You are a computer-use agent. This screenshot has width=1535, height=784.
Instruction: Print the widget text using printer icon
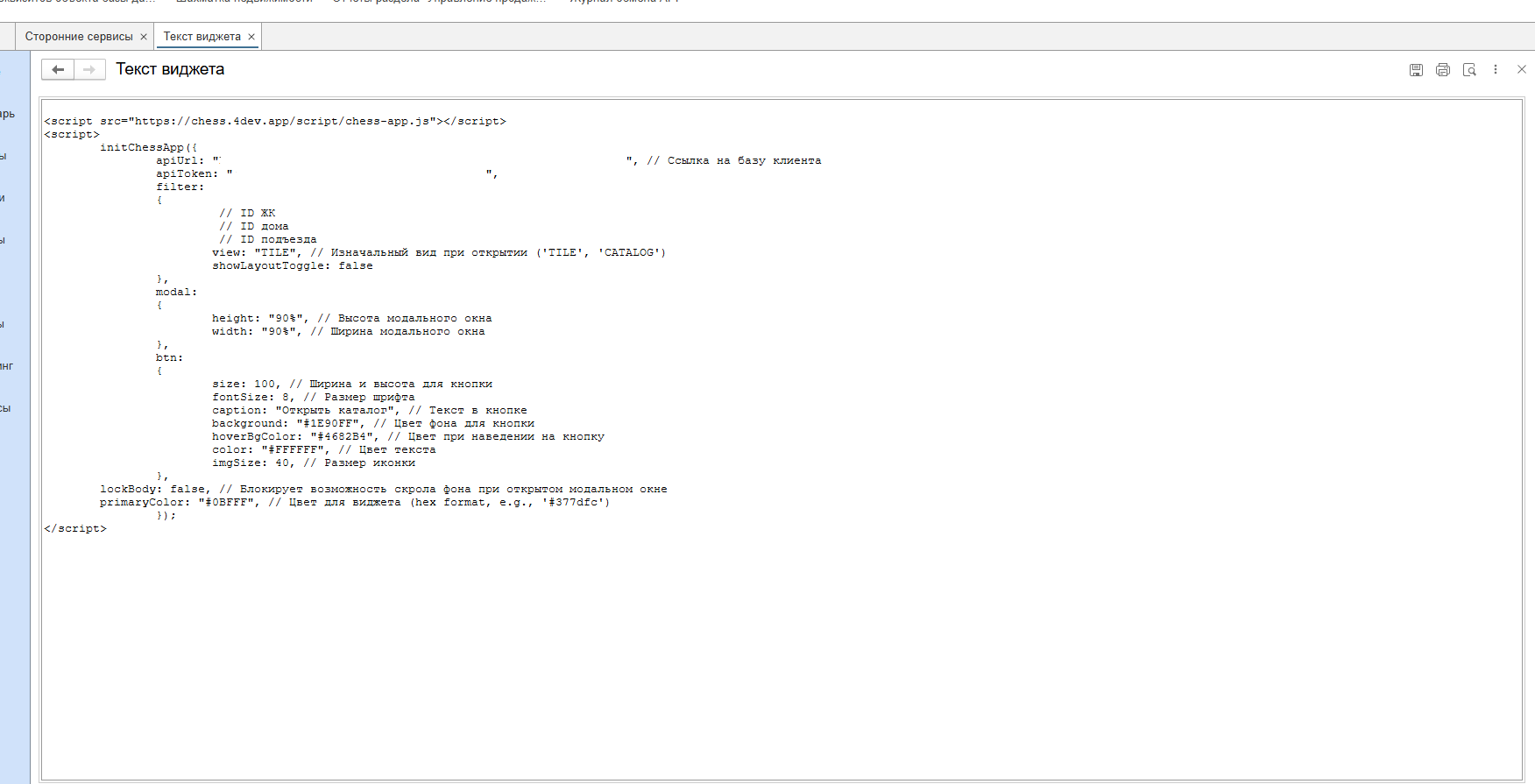pyautogui.click(x=1443, y=70)
